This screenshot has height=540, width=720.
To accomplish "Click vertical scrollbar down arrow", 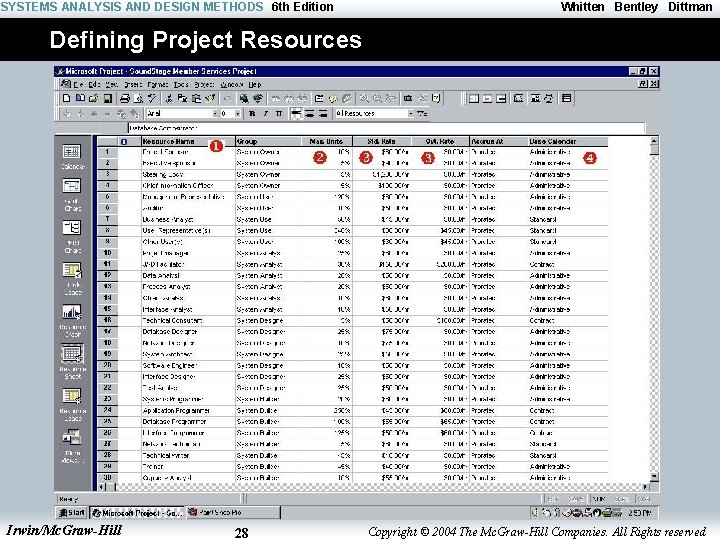I will pyautogui.click(x=654, y=477).
